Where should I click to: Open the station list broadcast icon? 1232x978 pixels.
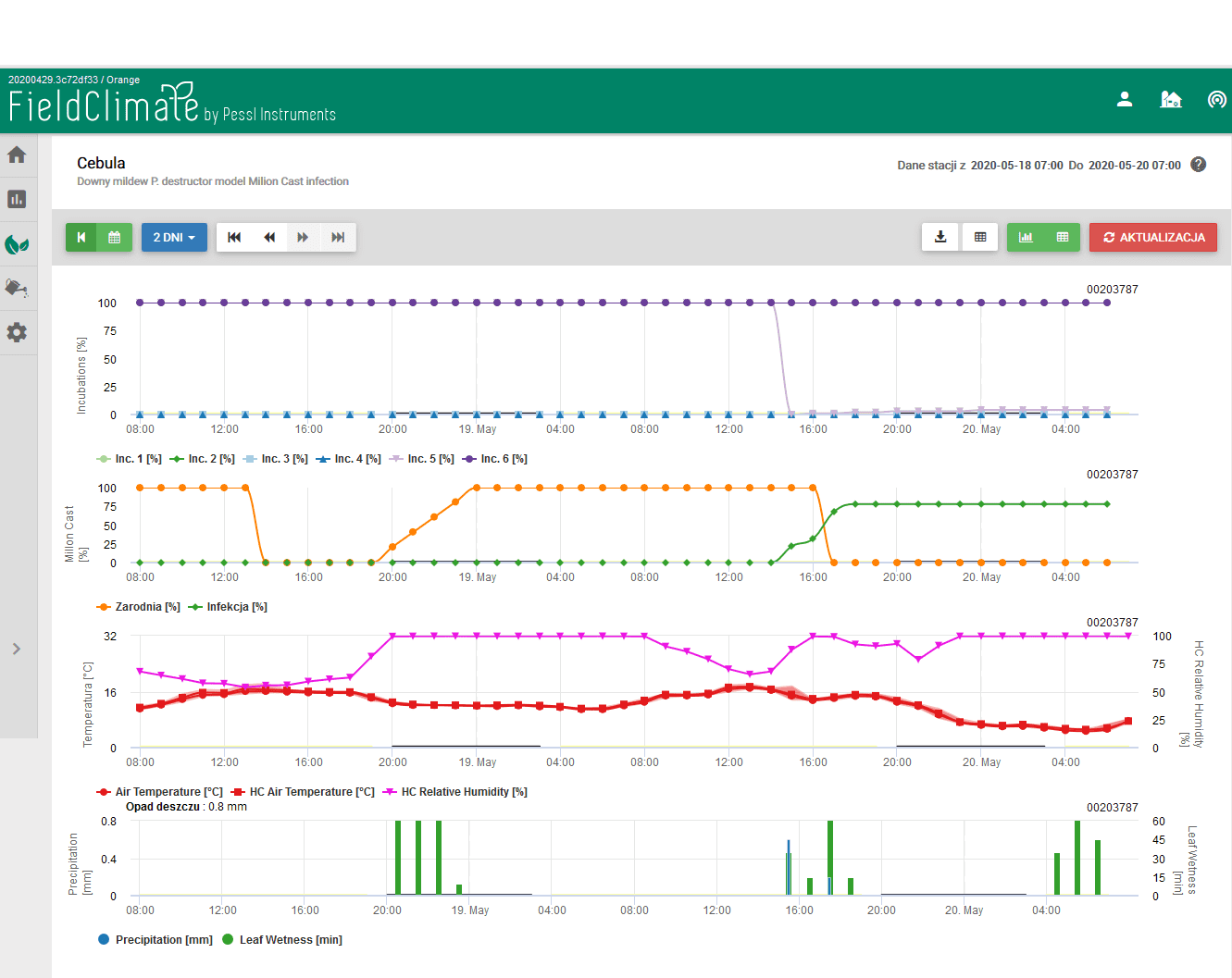coord(1216,100)
